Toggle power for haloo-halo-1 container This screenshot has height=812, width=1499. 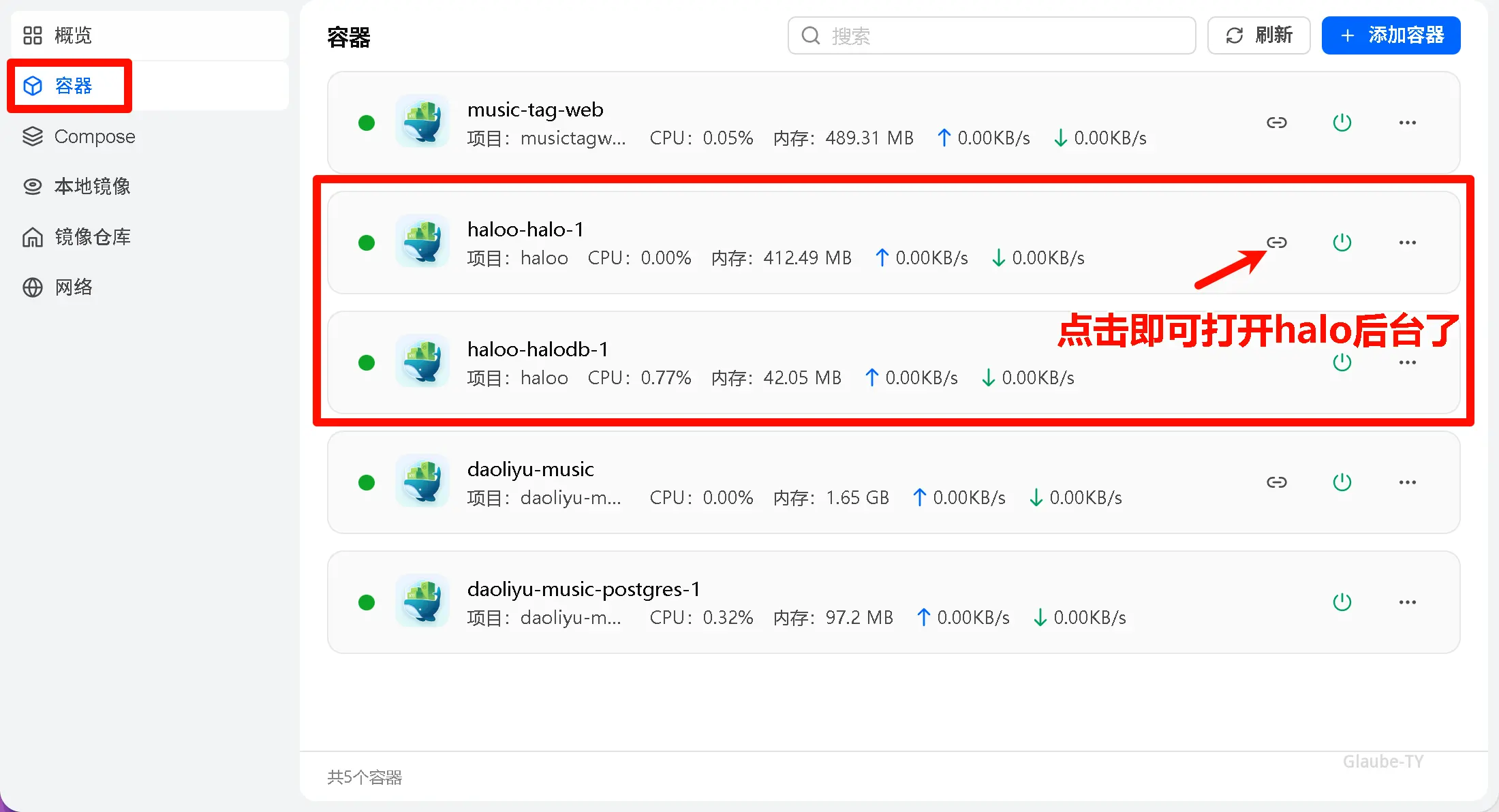coord(1342,243)
